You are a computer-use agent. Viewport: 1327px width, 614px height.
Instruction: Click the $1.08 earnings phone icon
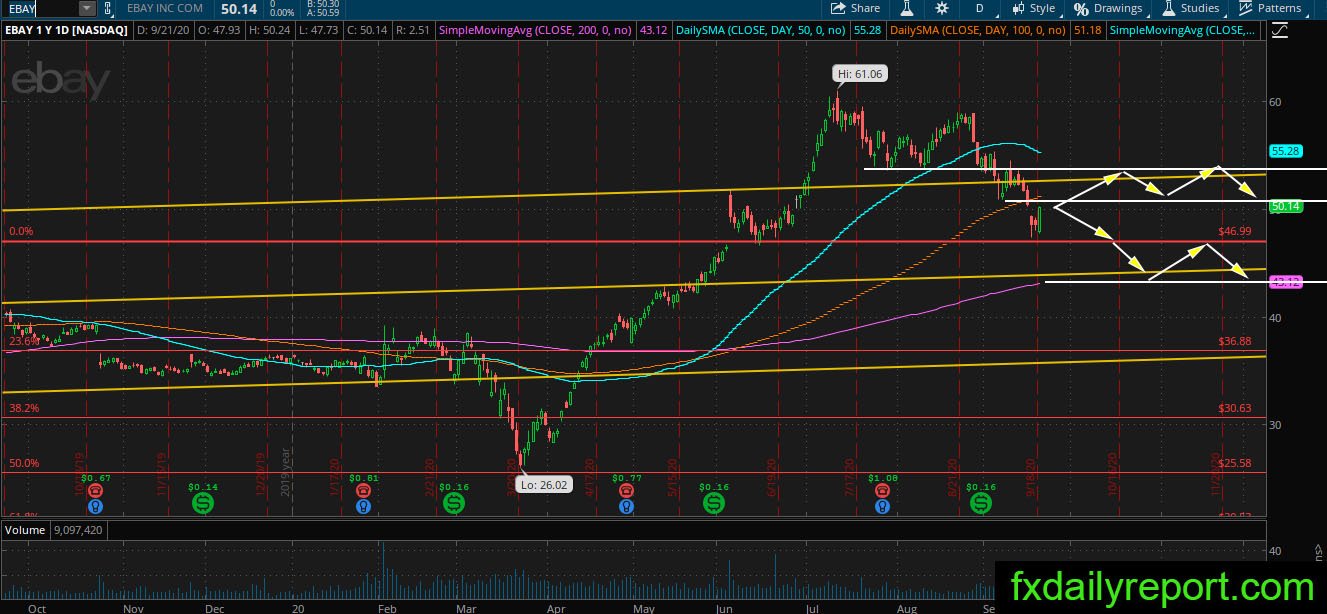[882, 491]
